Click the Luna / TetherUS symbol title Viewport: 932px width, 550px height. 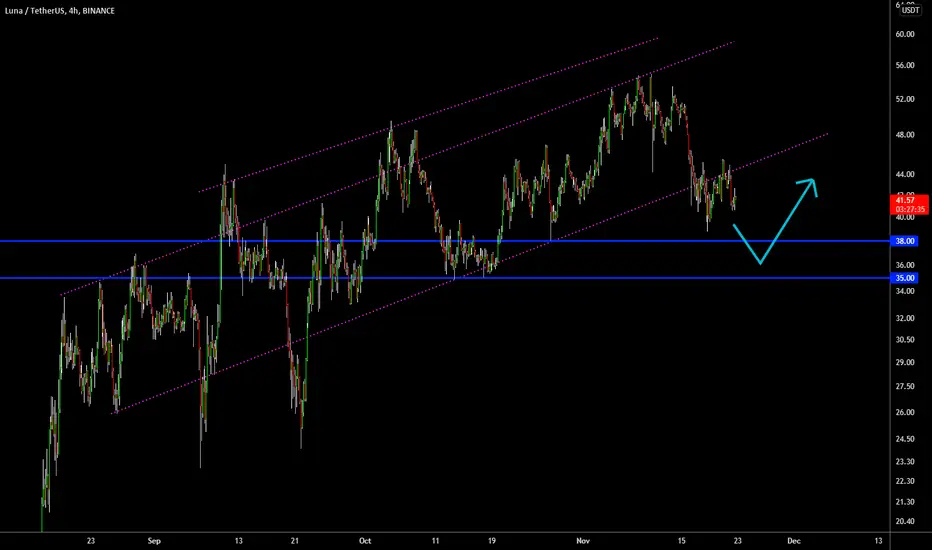(x=59, y=11)
